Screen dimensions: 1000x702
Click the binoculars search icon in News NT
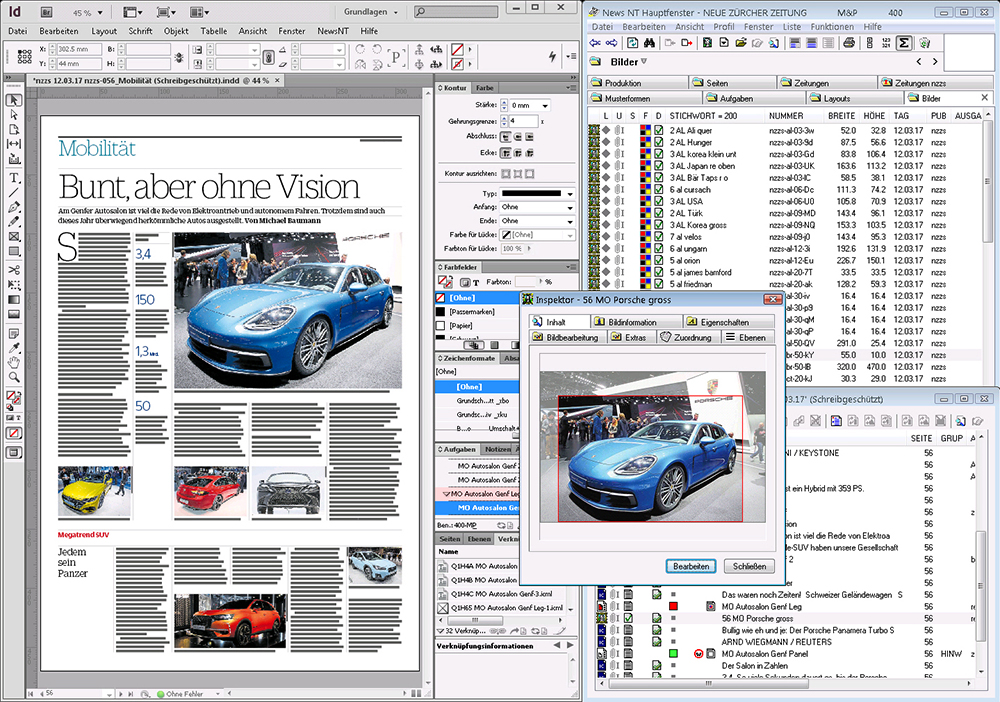click(649, 43)
